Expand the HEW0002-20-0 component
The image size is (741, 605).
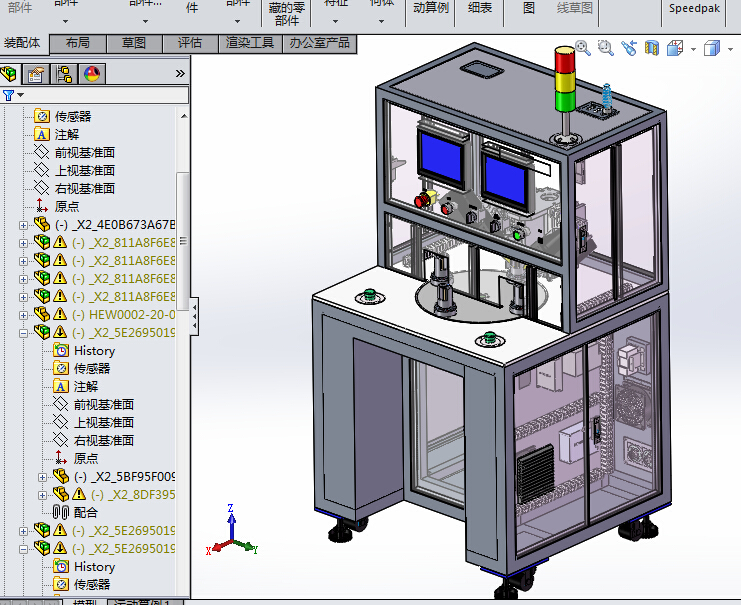[23, 315]
